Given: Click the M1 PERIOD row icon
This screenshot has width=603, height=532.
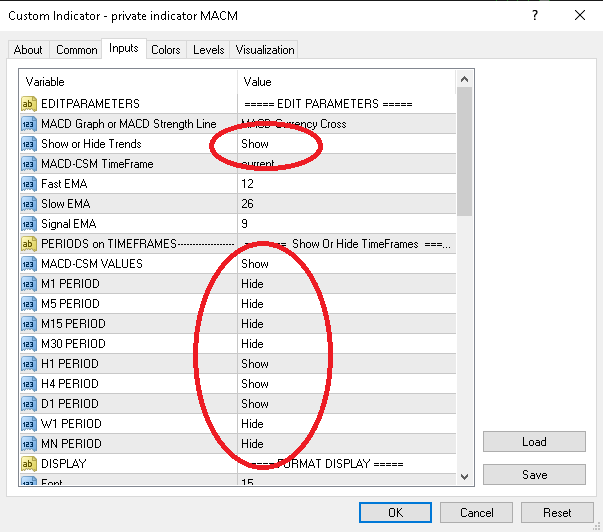Looking at the screenshot, I should tap(29, 284).
